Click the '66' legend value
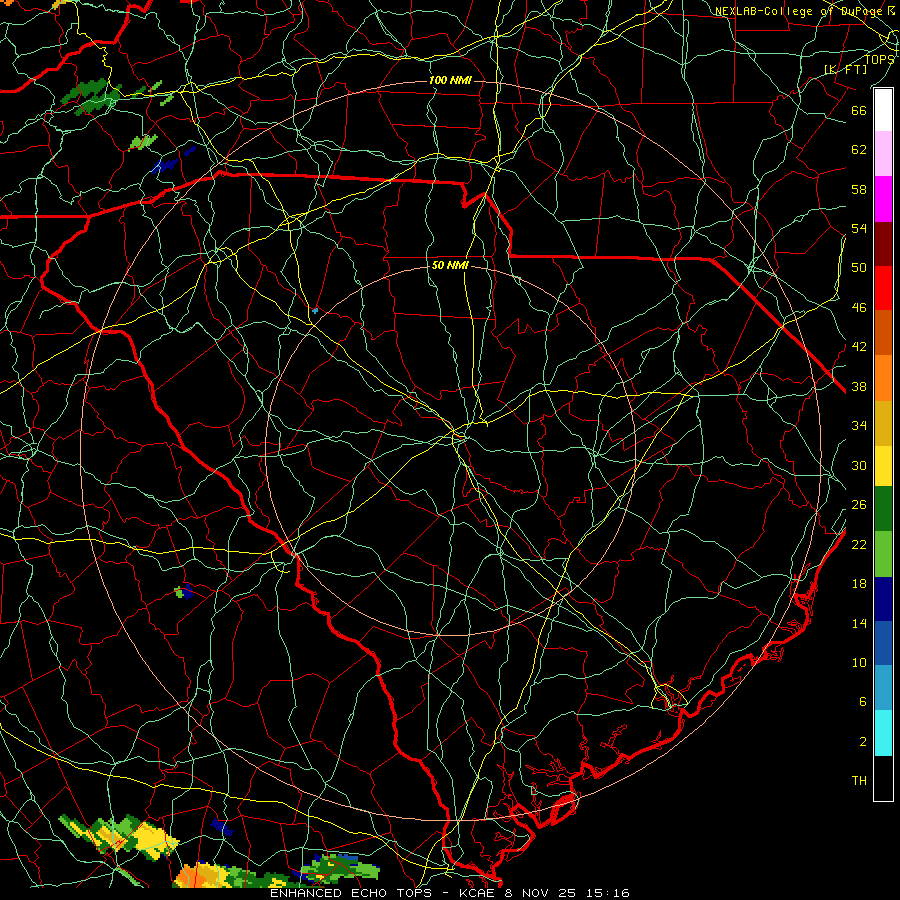The image size is (900, 900). (x=859, y=110)
